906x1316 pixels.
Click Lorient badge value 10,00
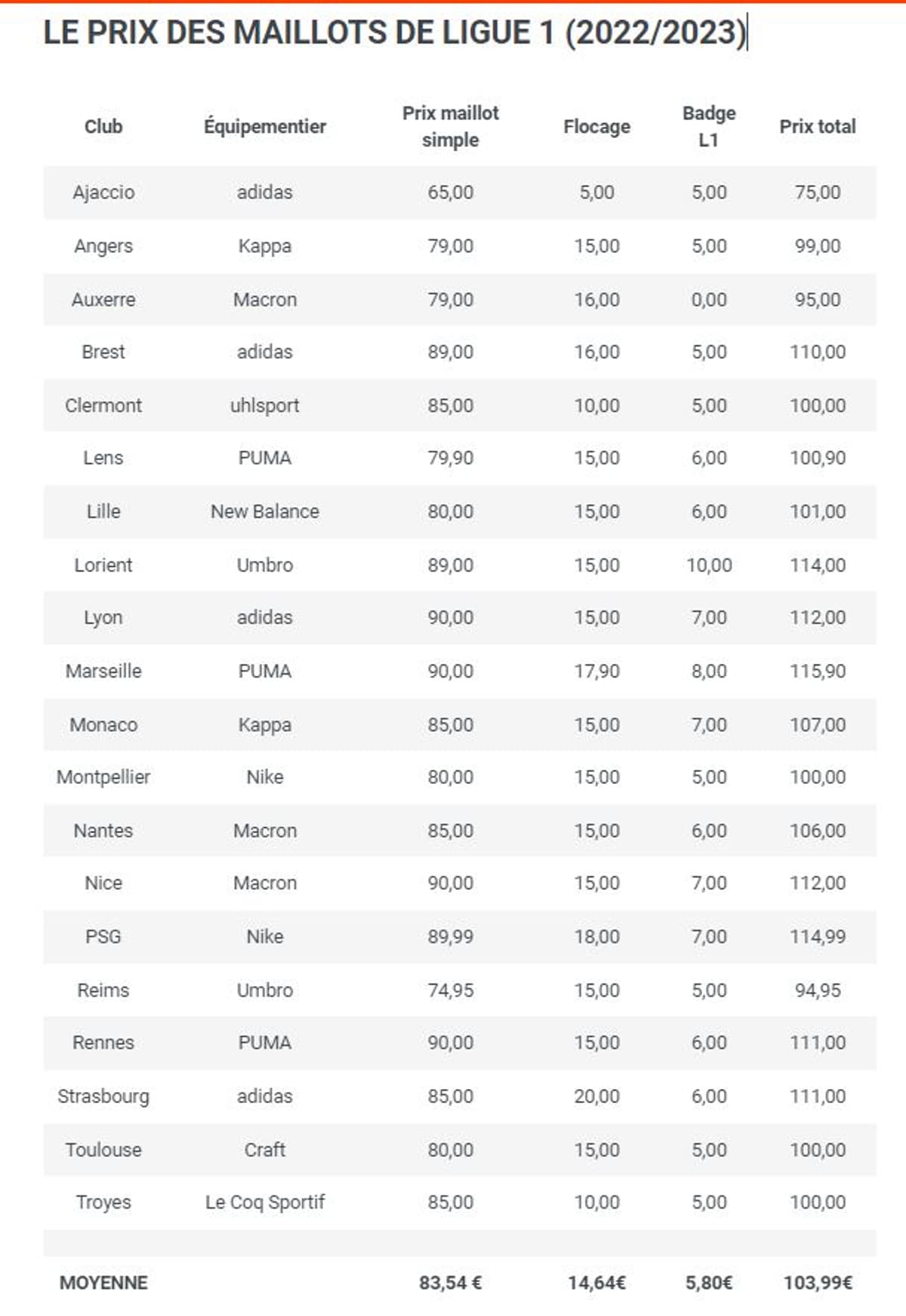709,565
